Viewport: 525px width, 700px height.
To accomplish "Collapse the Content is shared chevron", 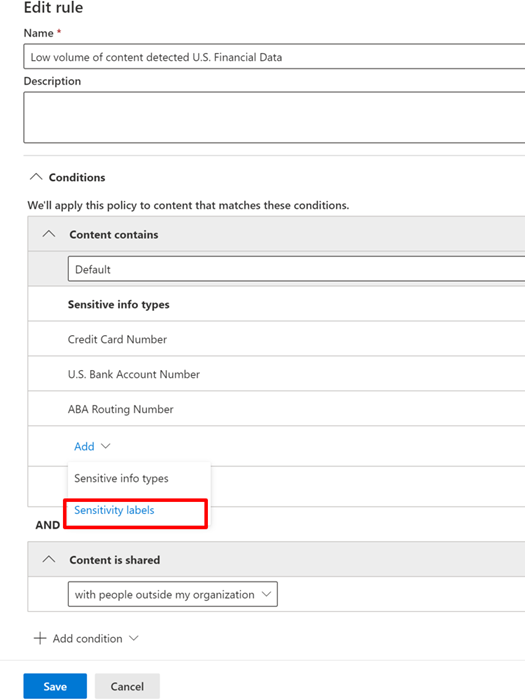I will pos(49,559).
